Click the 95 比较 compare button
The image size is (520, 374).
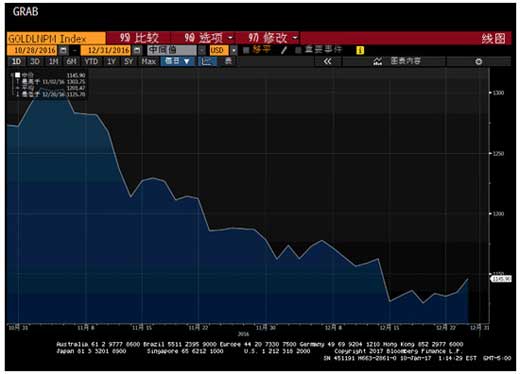pos(139,38)
